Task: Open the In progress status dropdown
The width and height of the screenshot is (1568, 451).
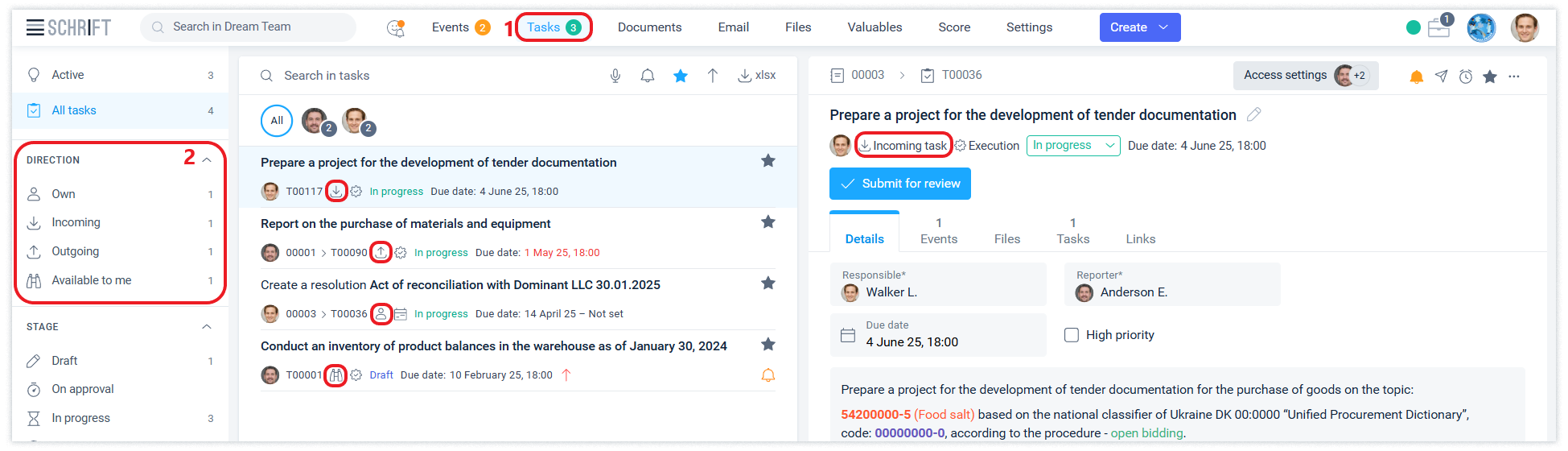Action: coord(1073,146)
